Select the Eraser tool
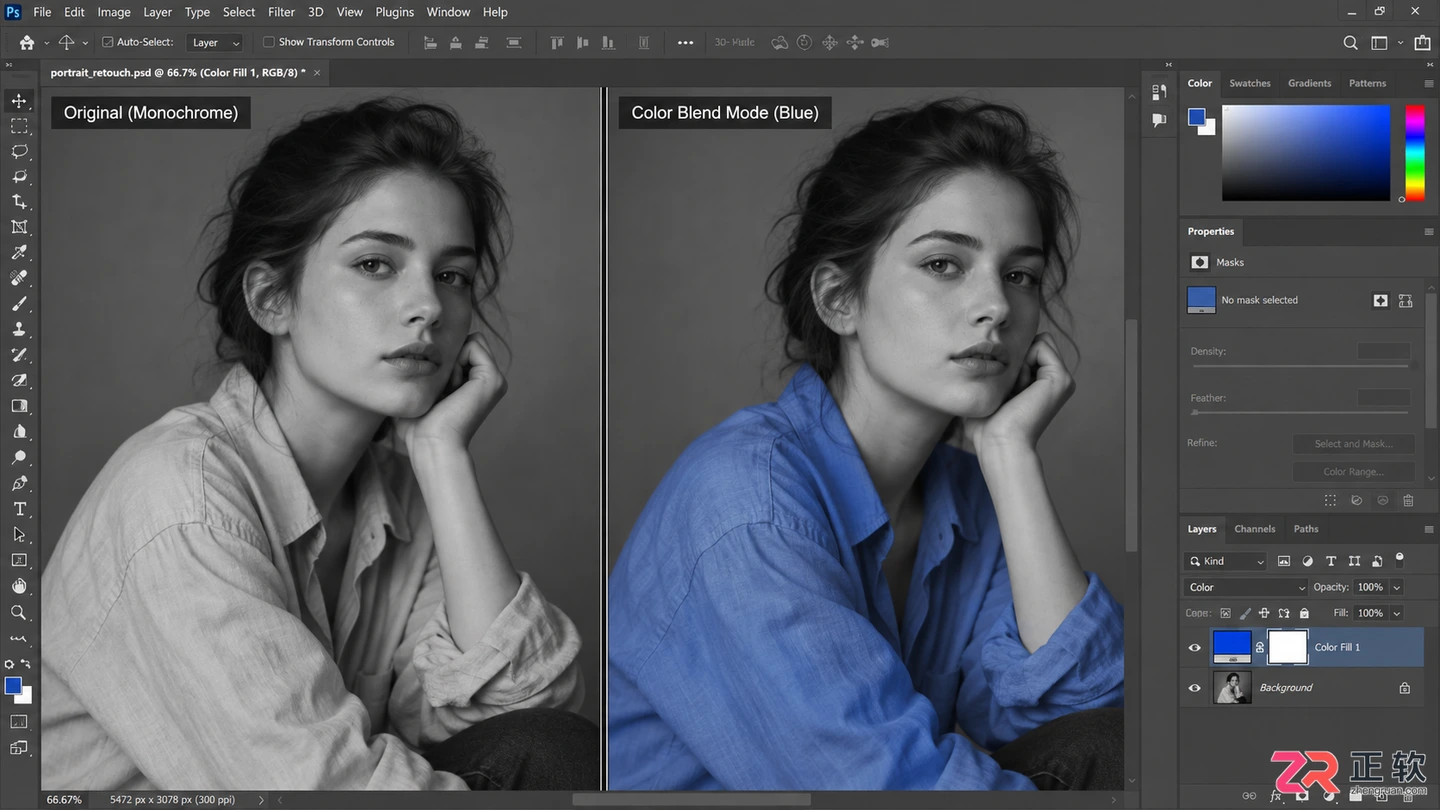 [19, 380]
